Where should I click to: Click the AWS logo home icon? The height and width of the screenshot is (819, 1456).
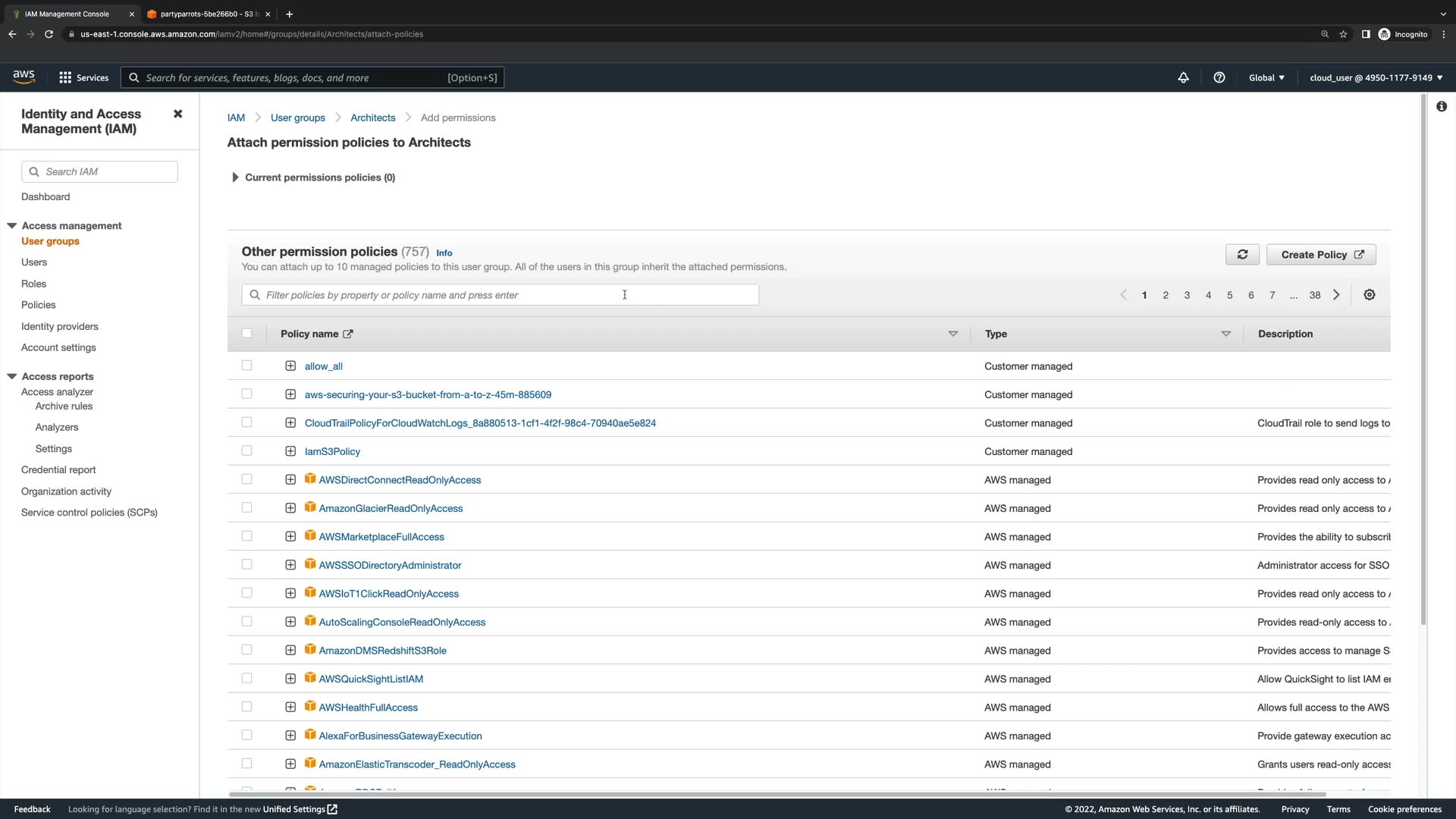click(x=24, y=77)
